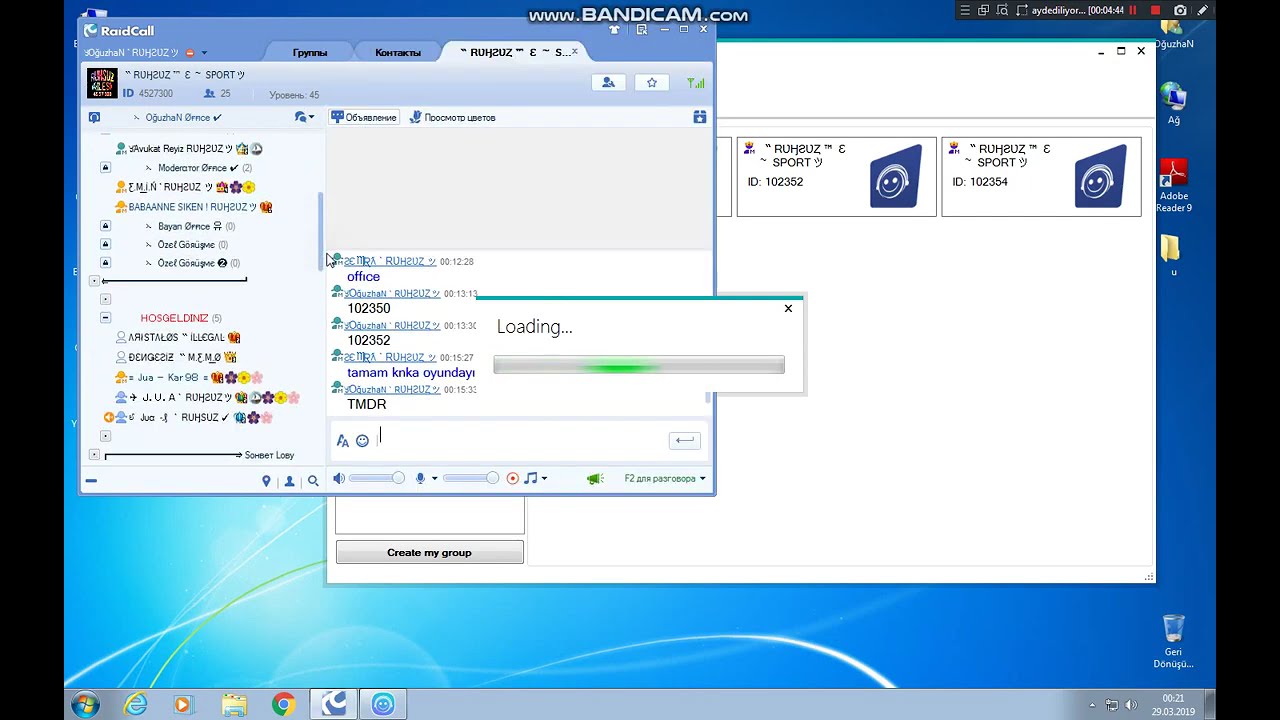Click the green Loading progress bar

pos(639,366)
